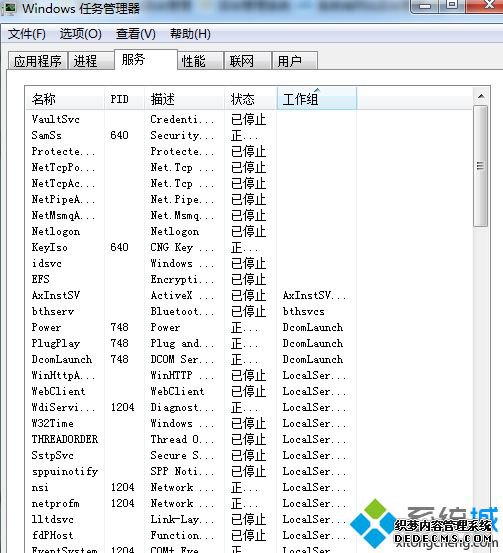Screen dimensions: 503x553
Task: Open the 选项(O) menu
Action: [x=80, y=34]
